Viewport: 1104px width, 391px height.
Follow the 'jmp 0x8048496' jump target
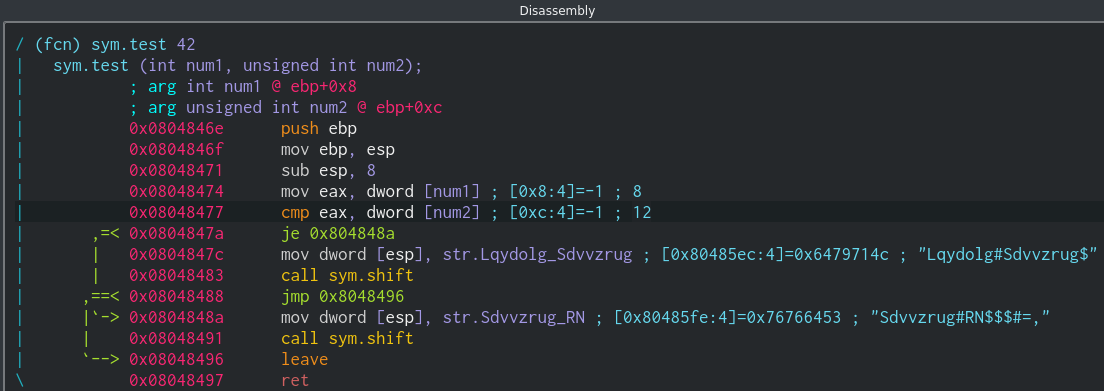pyautogui.click(x=343, y=297)
